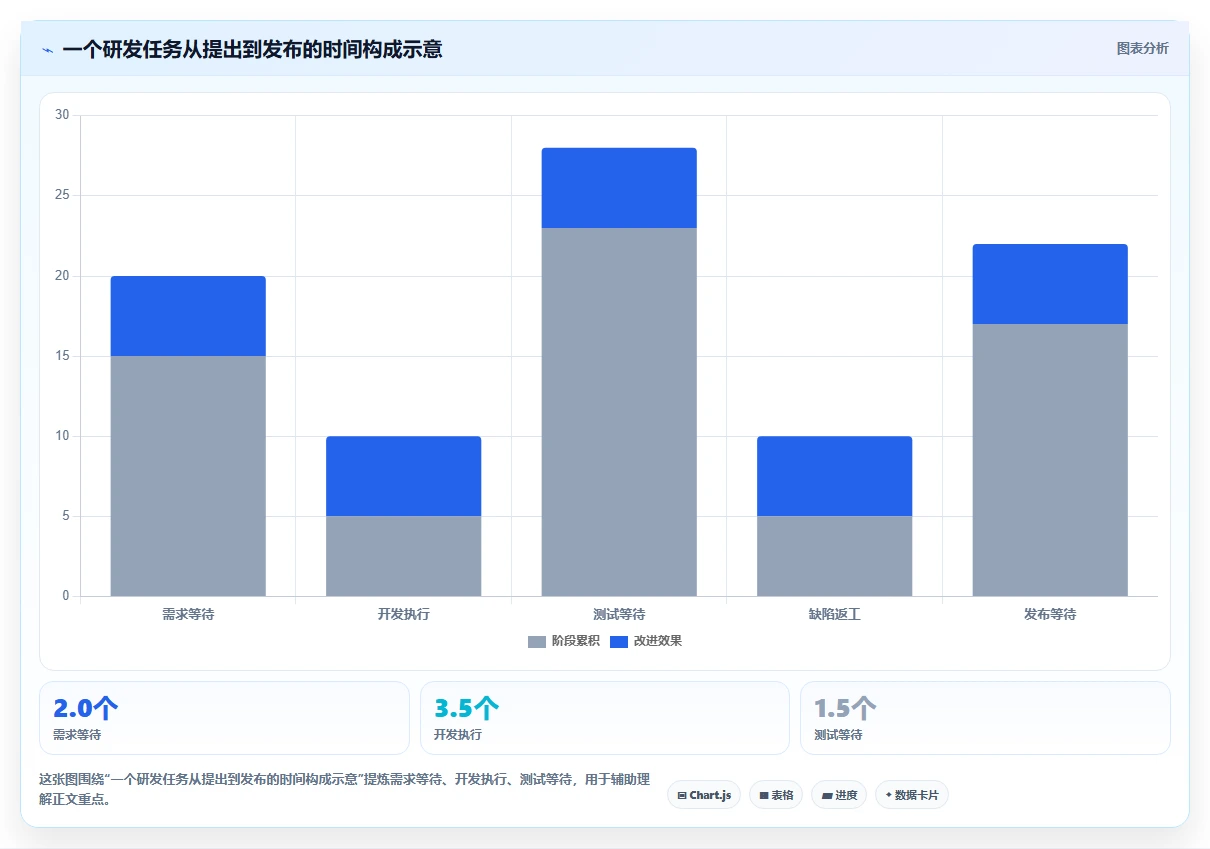Click the blue bar segment for 缺陷返工
The height and width of the screenshot is (849, 1210).
(x=834, y=476)
